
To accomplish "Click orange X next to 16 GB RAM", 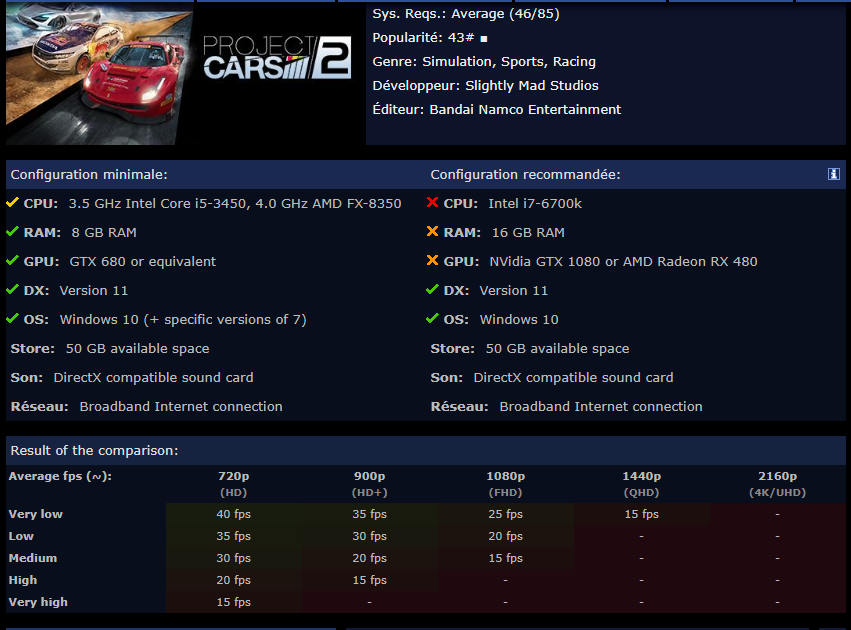I will [x=433, y=232].
